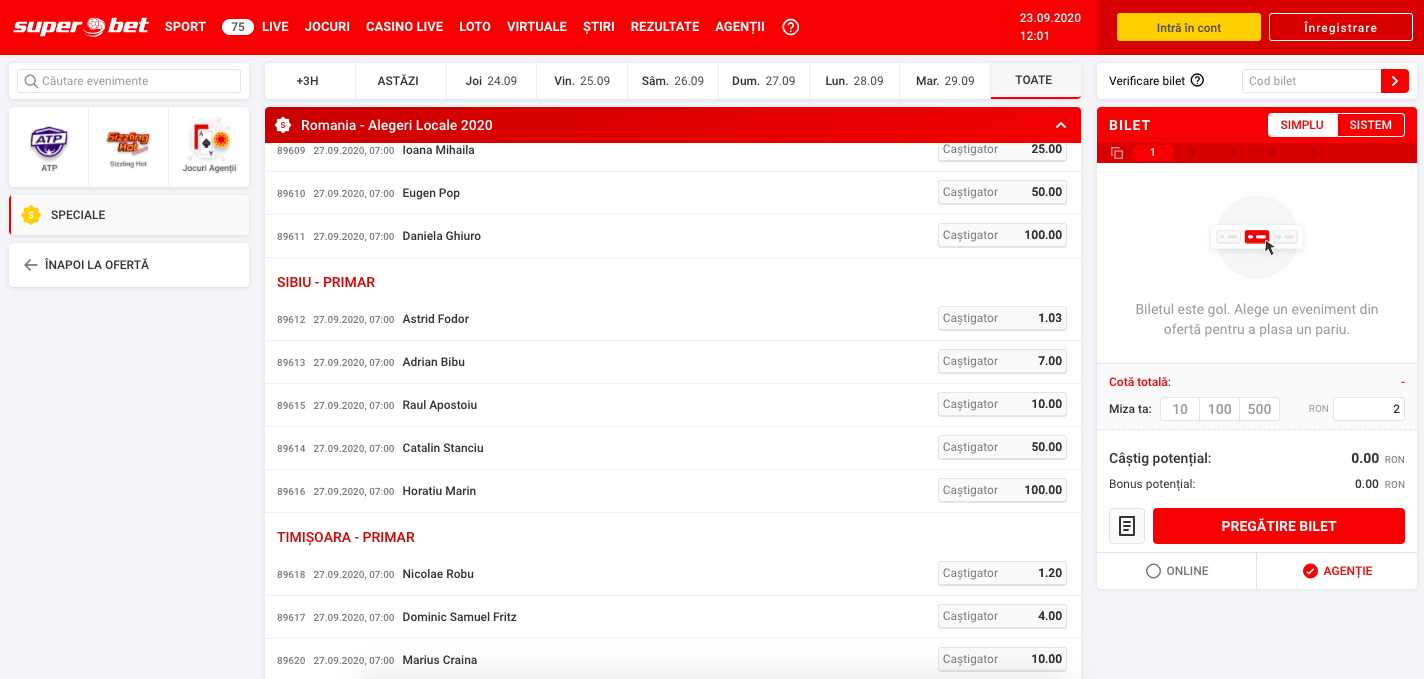Click the Căutare evenimente search field
Viewport: 1424px width, 679px height.
(x=130, y=81)
